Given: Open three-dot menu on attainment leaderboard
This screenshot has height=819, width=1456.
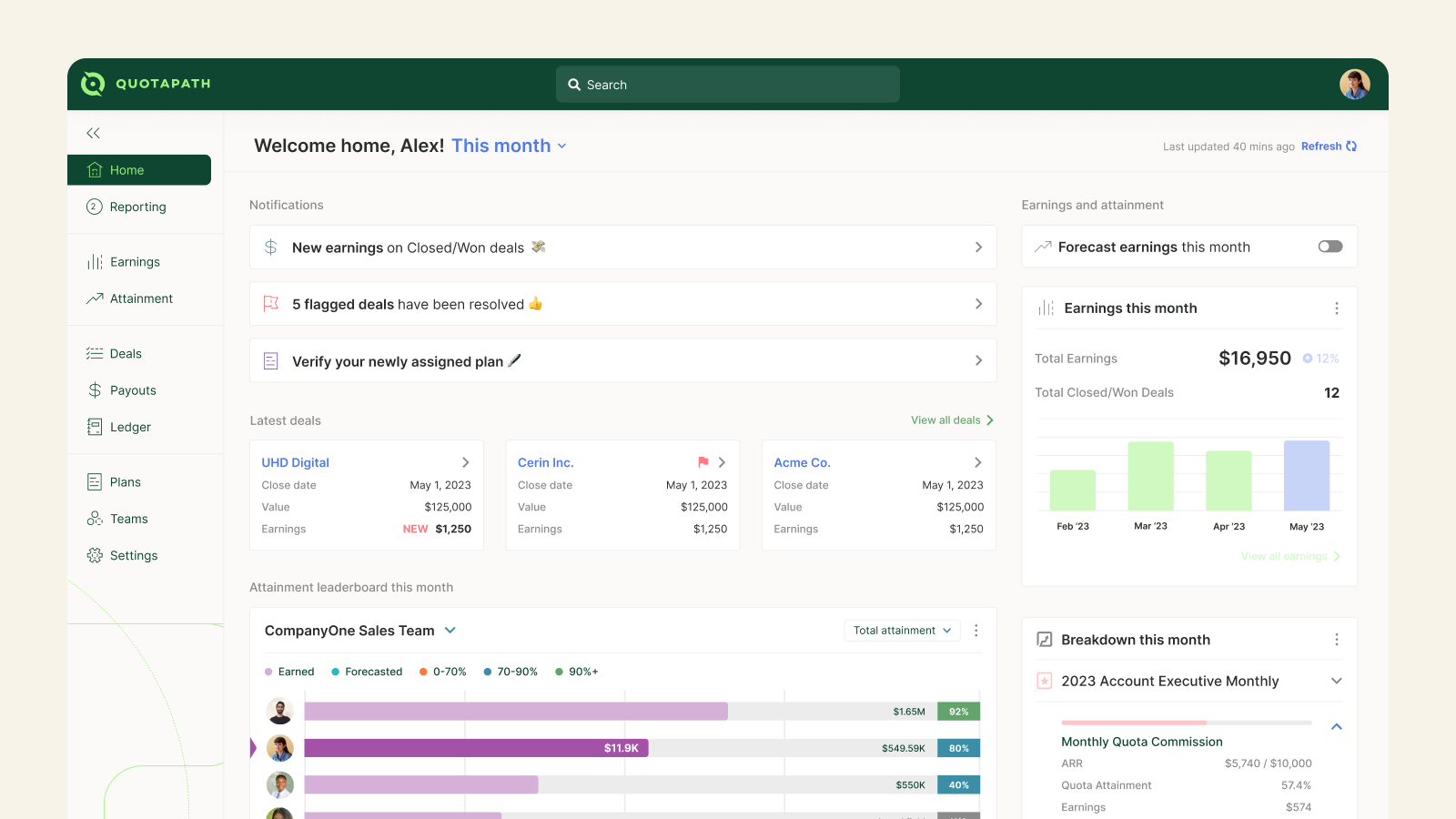Looking at the screenshot, I should 976,631.
